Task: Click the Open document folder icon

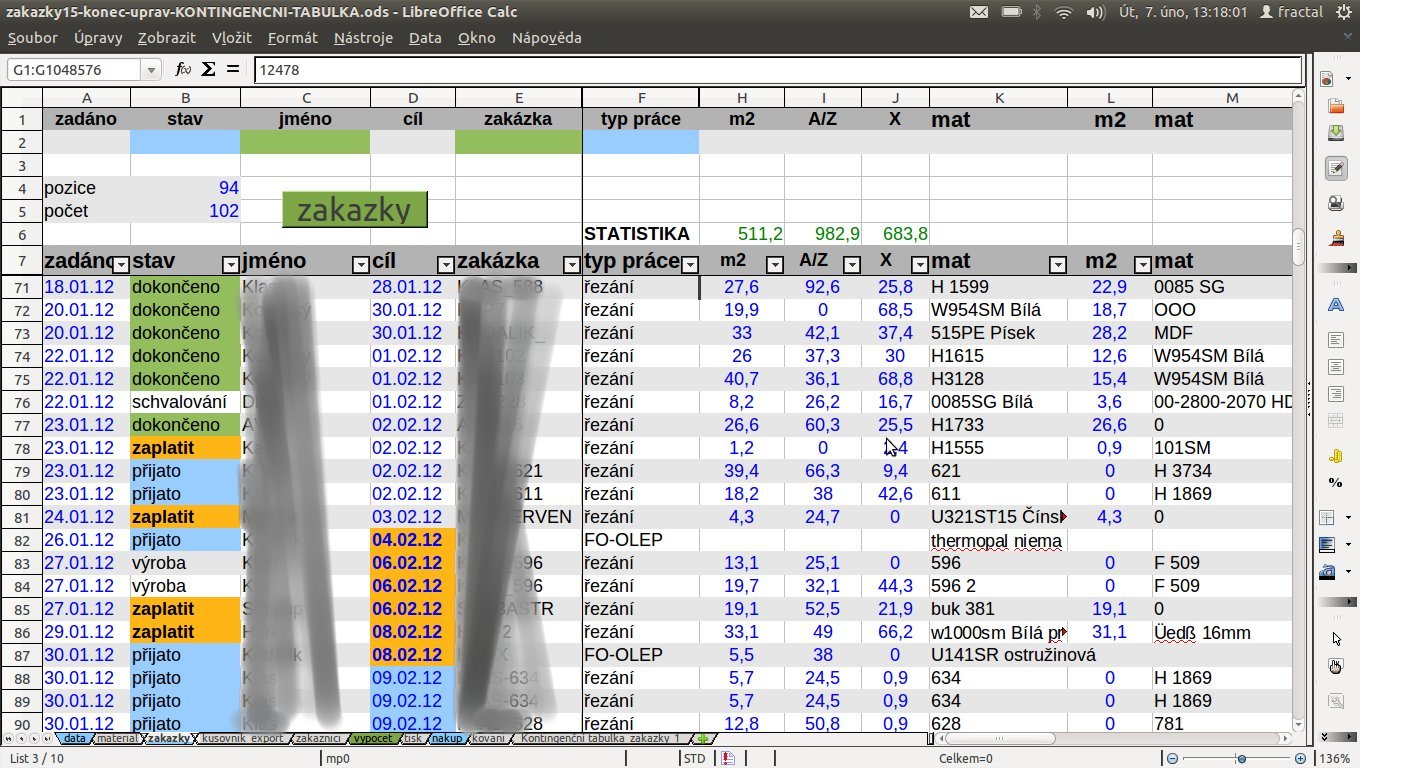Action: pos(1335,106)
